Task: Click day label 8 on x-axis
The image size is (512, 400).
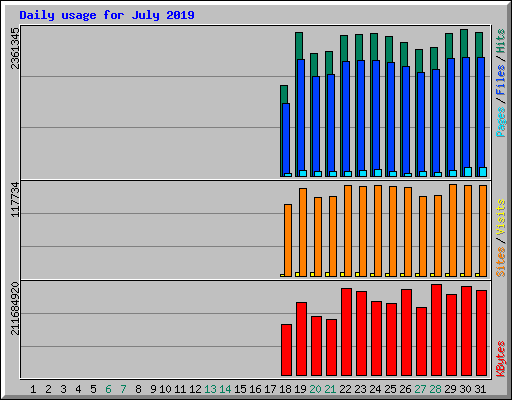Action: tap(138, 389)
